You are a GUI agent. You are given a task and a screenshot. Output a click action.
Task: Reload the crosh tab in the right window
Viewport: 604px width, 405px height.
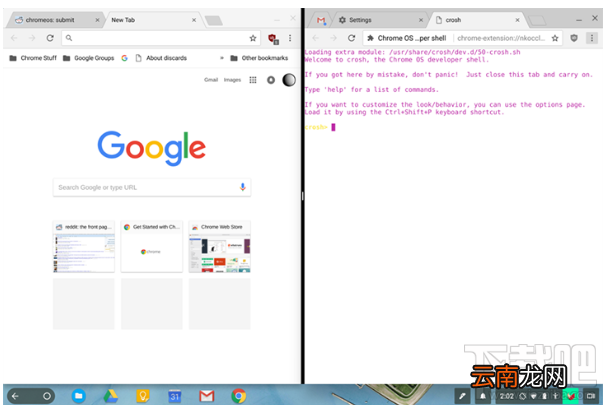click(351, 38)
